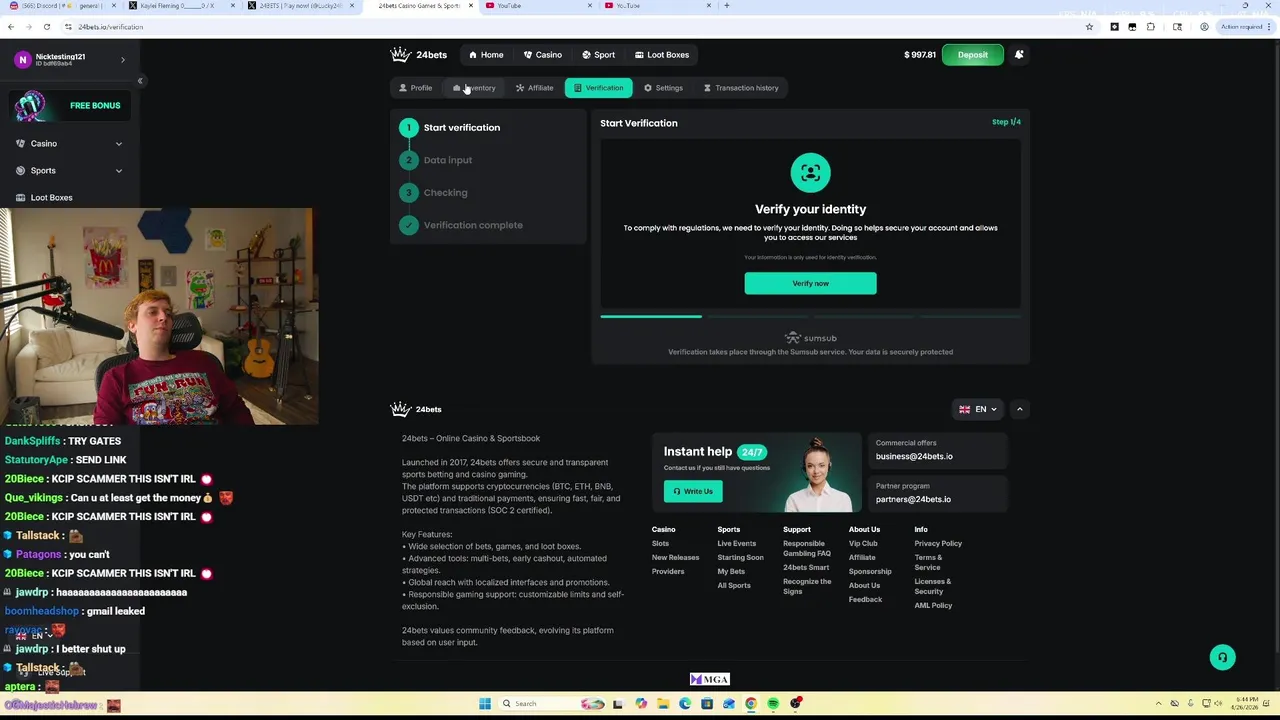Switch to the Profile tab

pos(415,88)
